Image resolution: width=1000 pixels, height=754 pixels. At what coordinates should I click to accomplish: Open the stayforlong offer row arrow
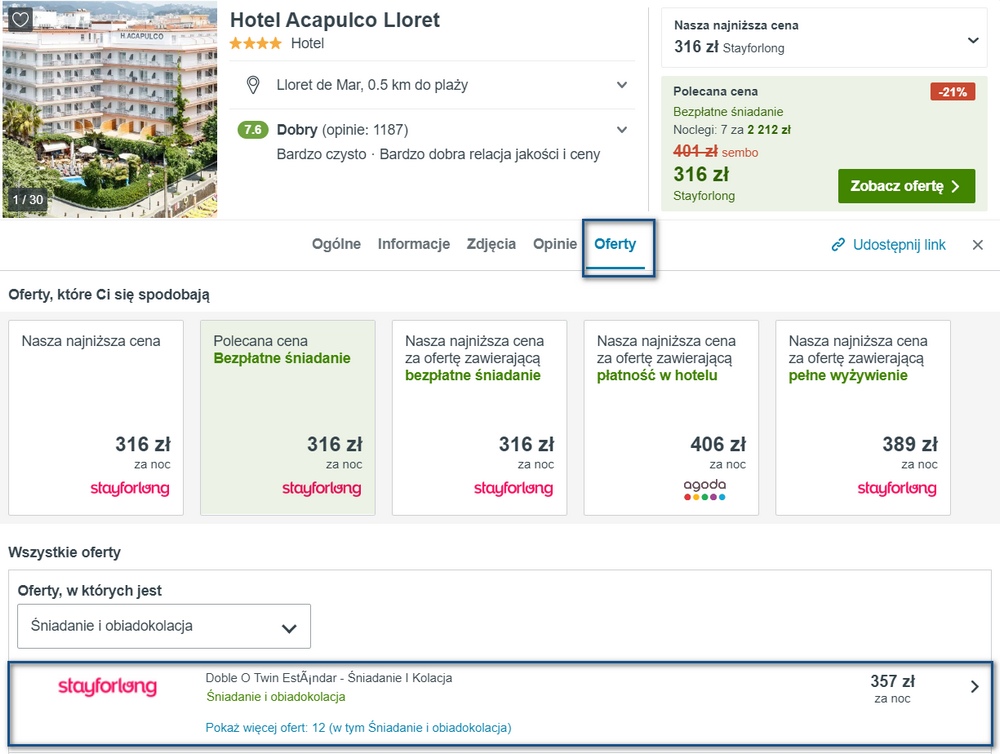point(974,687)
